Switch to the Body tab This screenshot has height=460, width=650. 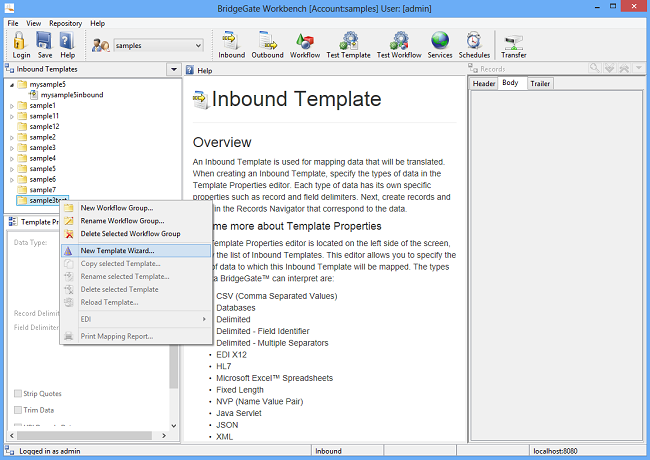512,83
